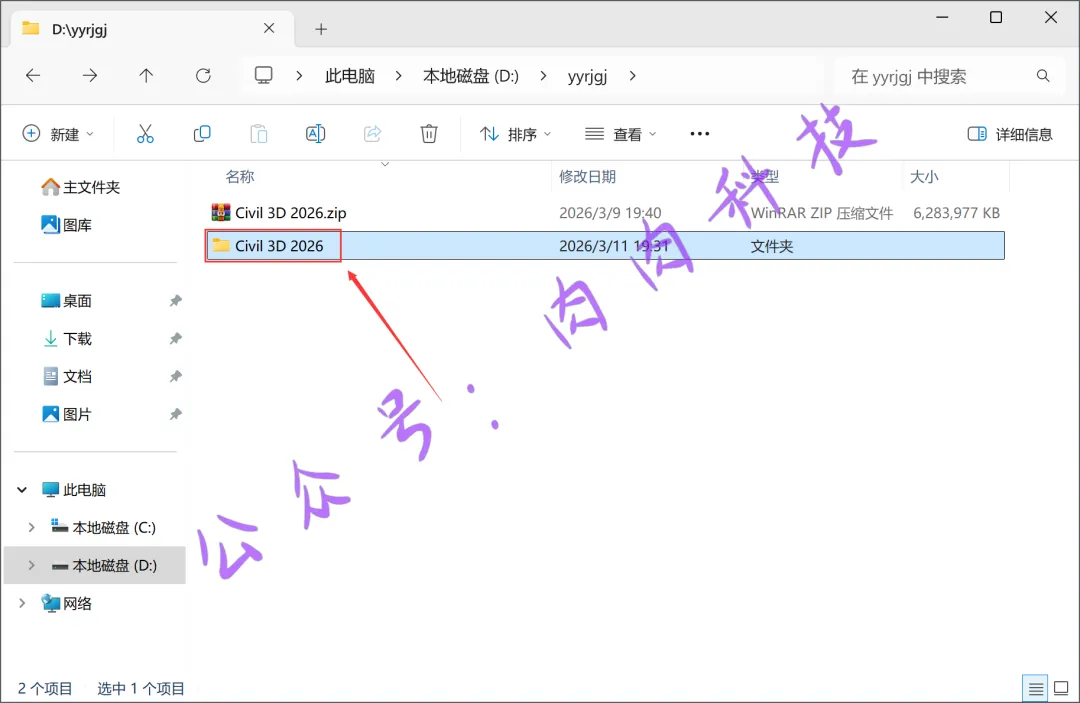Image resolution: width=1080 pixels, height=703 pixels.
Task: Collapse the 此电脑 tree node
Action: (x=22, y=490)
